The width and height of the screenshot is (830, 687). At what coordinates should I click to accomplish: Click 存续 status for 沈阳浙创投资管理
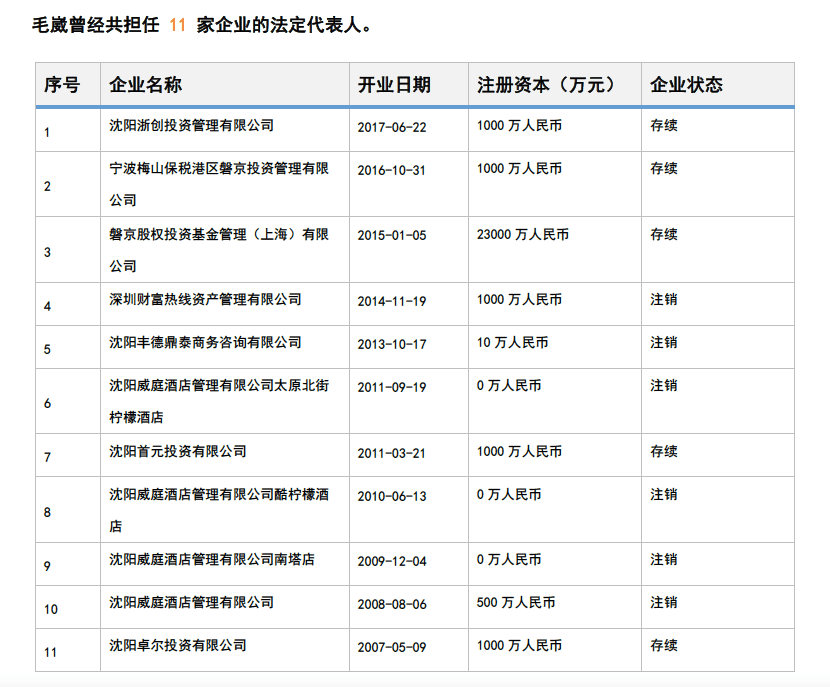tap(664, 125)
